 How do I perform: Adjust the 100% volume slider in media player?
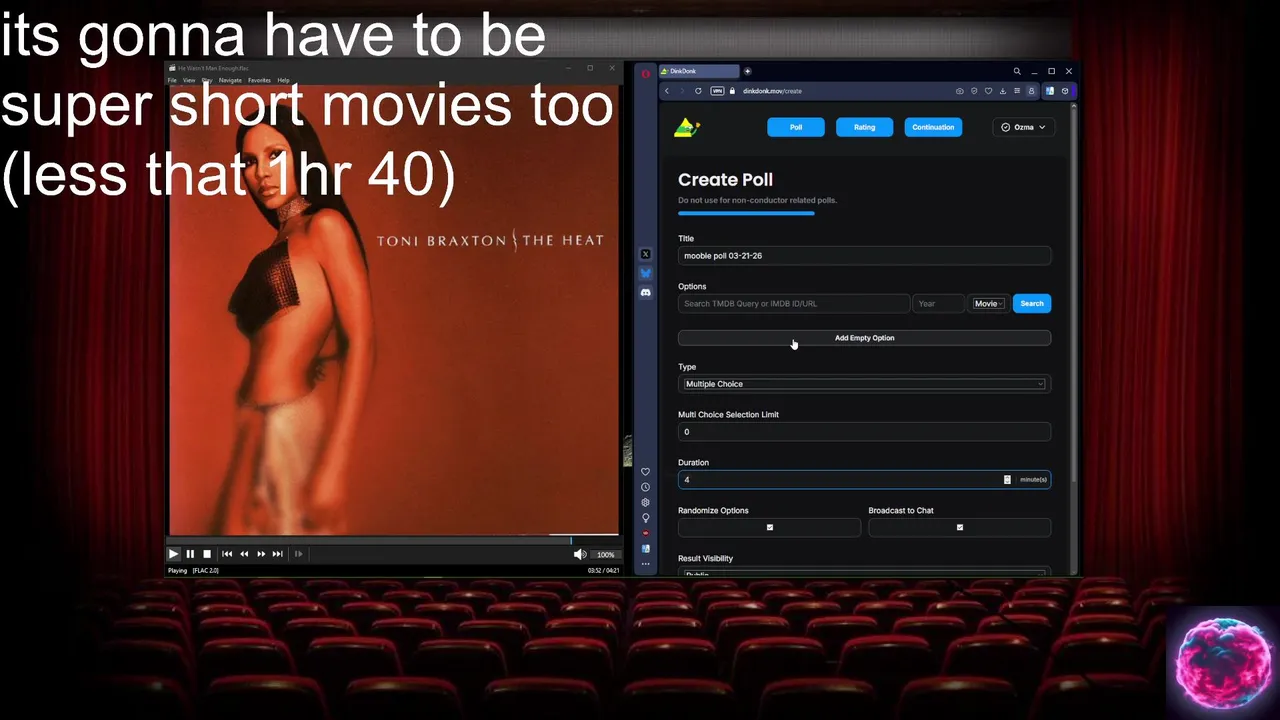click(605, 554)
